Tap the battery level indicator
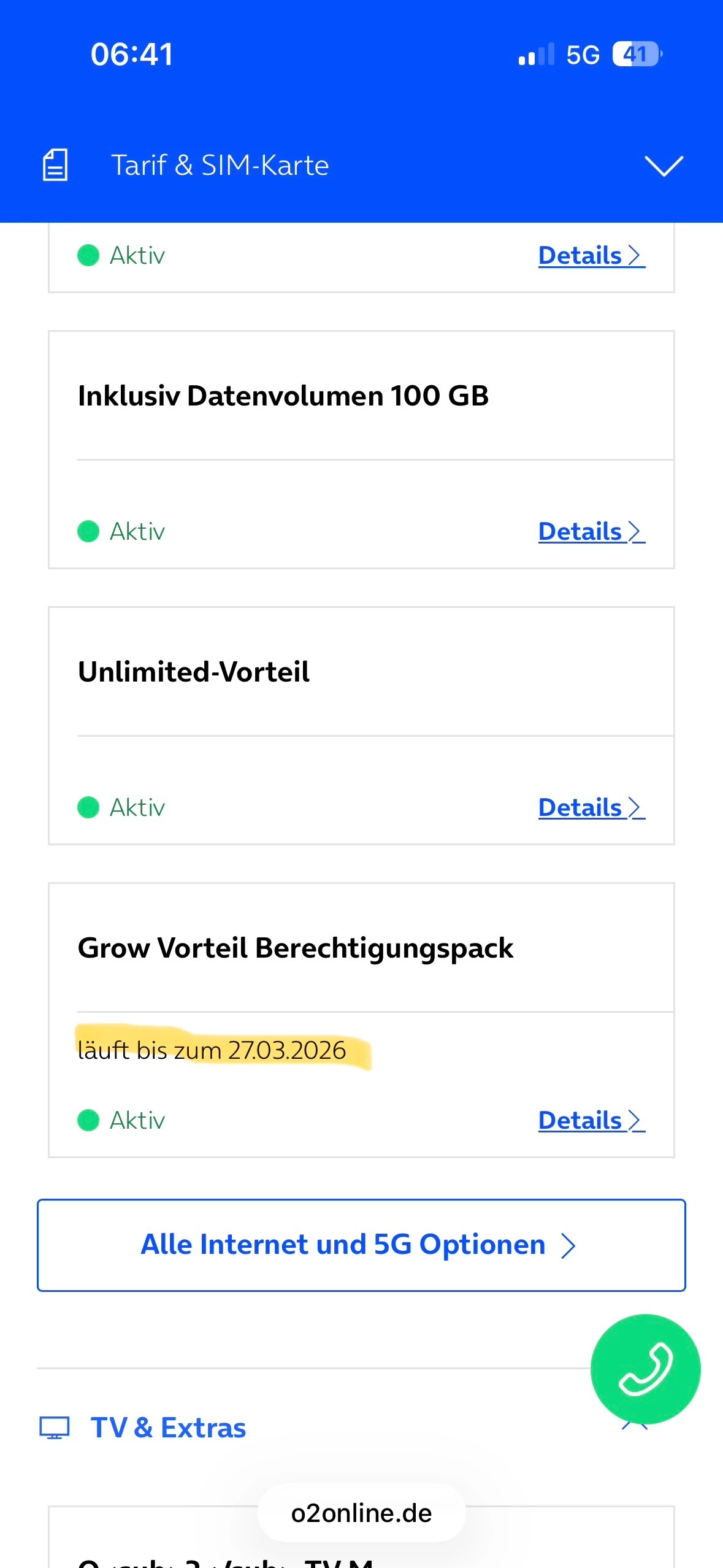The width and height of the screenshot is (723, 1568). tap(637, 55)
